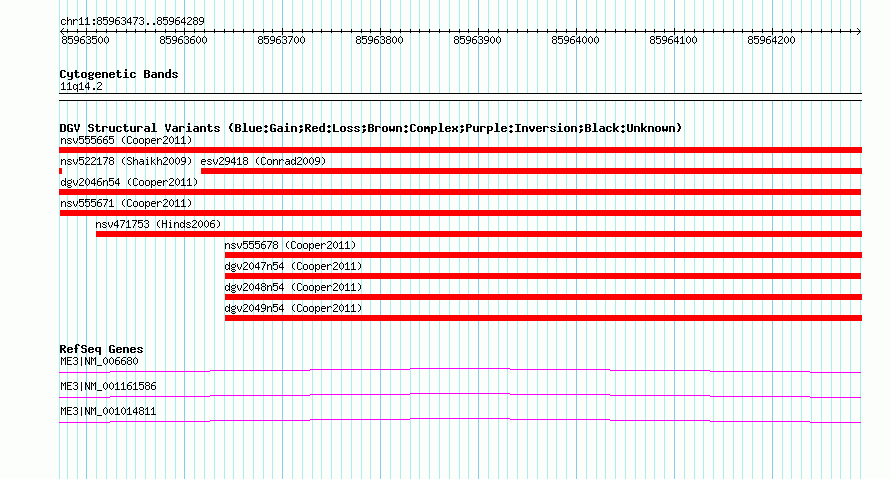Select the 11q14.2 cytogenetic band label
This screenshot has height=479, width=890.
coord(81,86)
